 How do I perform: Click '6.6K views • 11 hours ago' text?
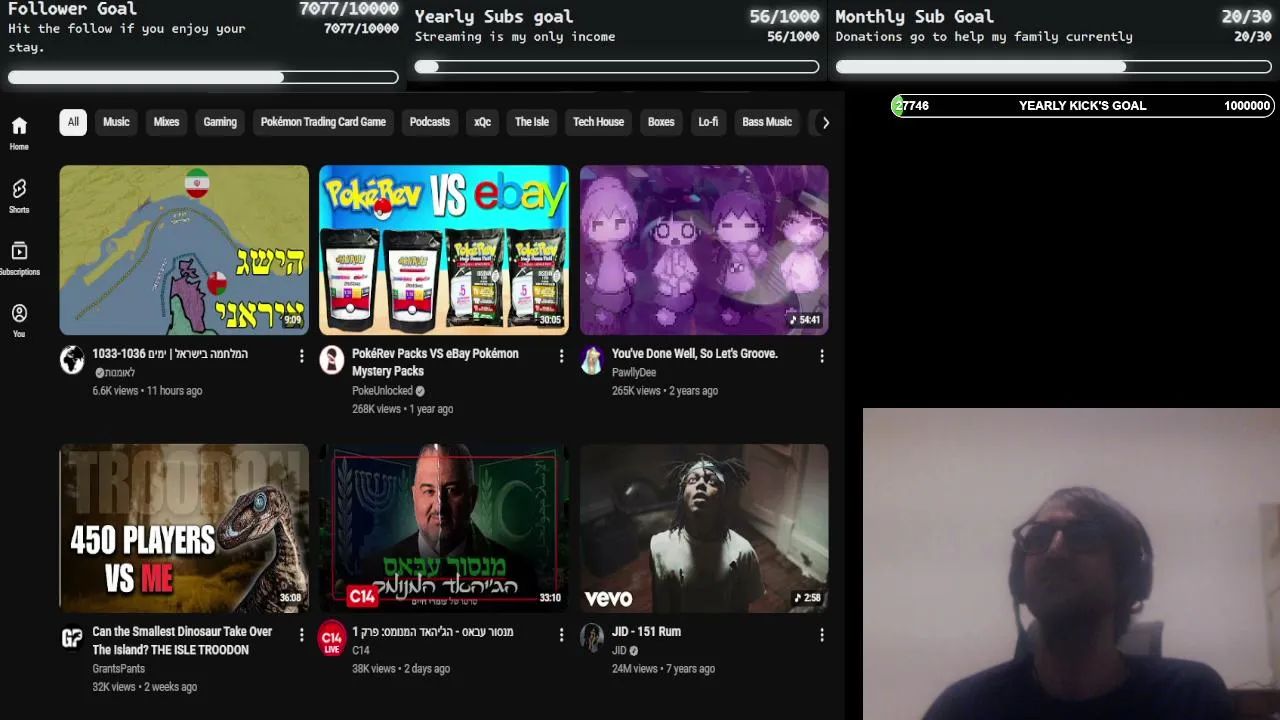point(147,391)
